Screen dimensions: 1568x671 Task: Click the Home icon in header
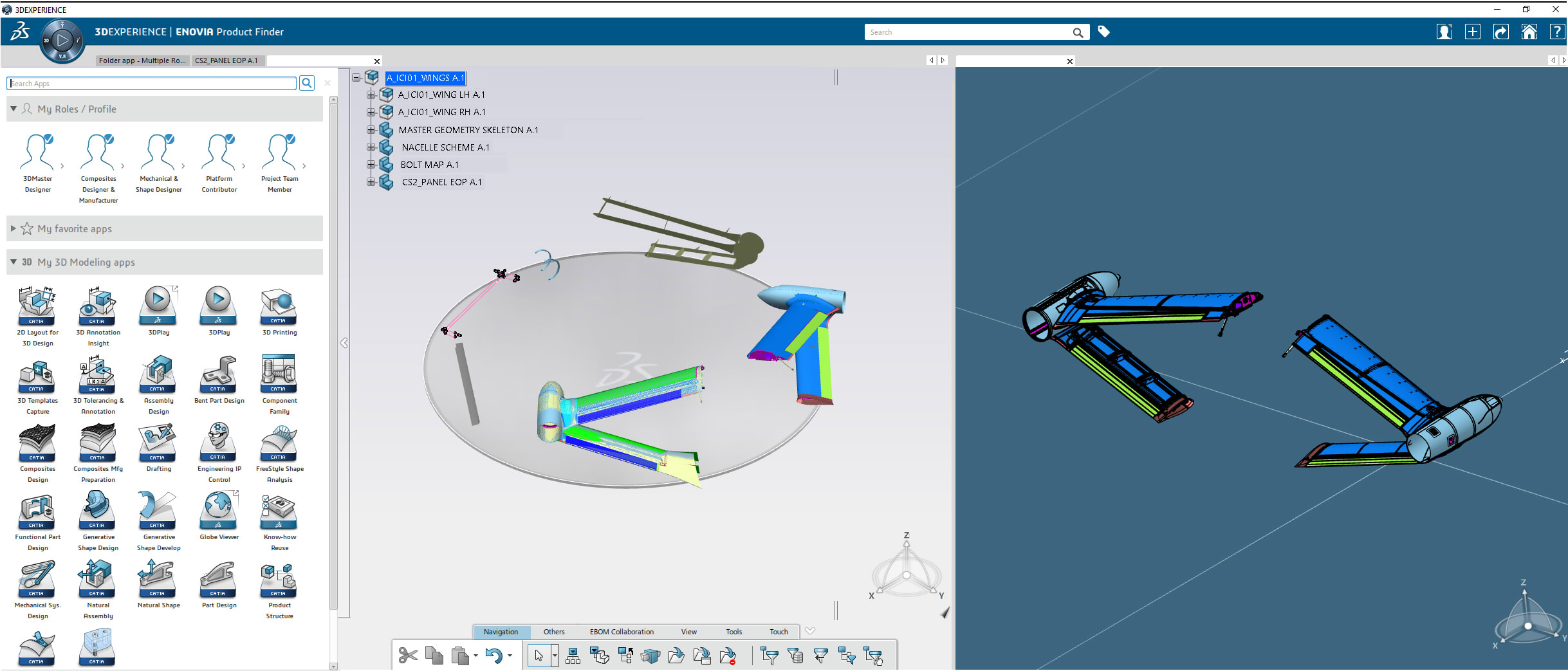[1529, 32]
